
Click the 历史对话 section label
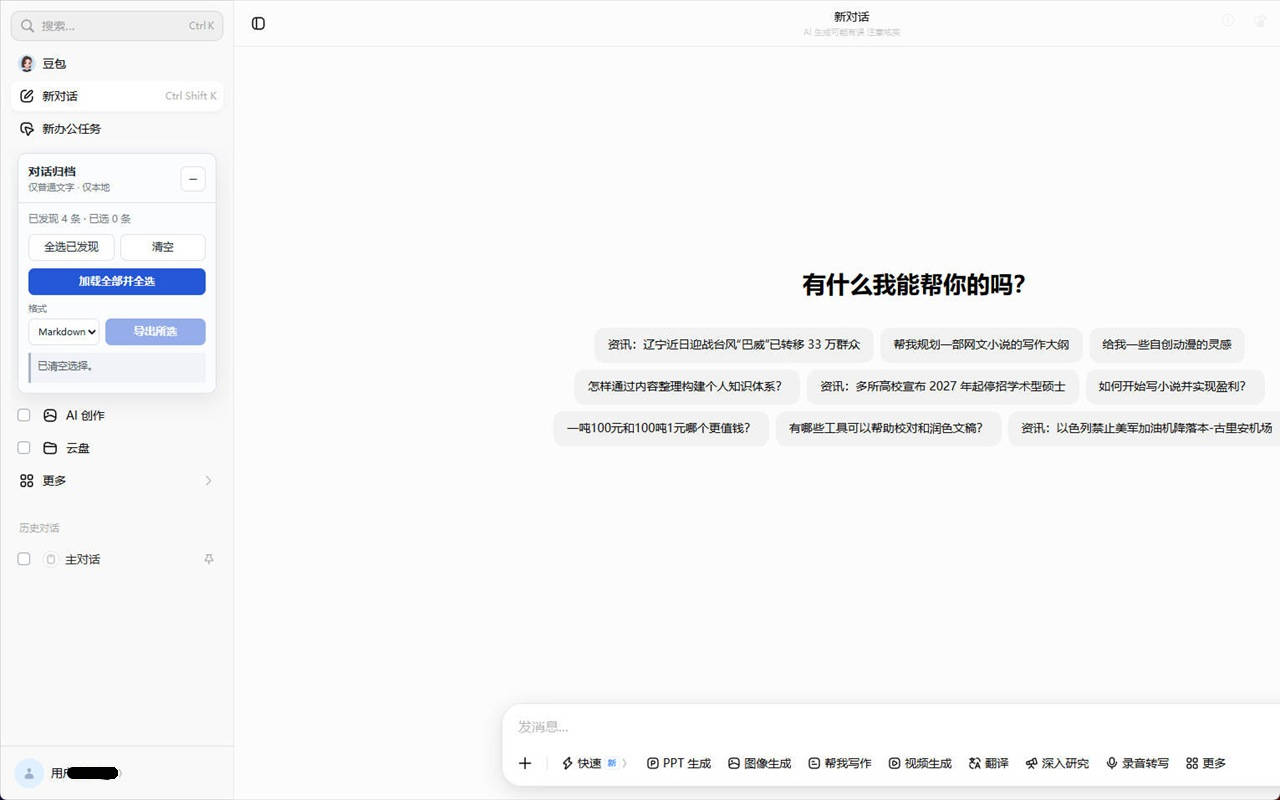coord(40,528)
